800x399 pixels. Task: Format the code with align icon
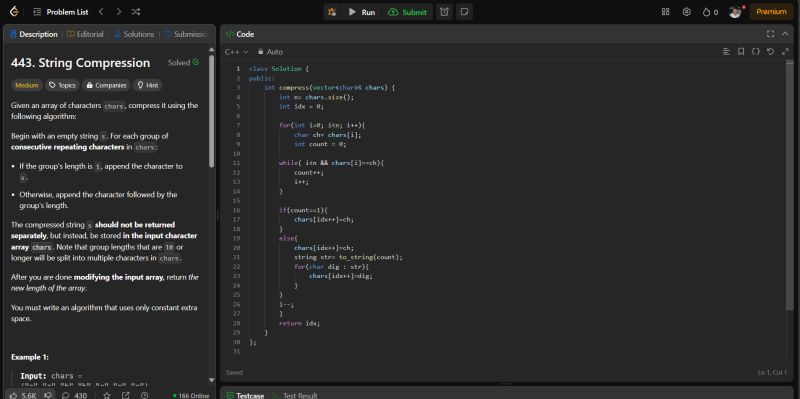point(727,52)
